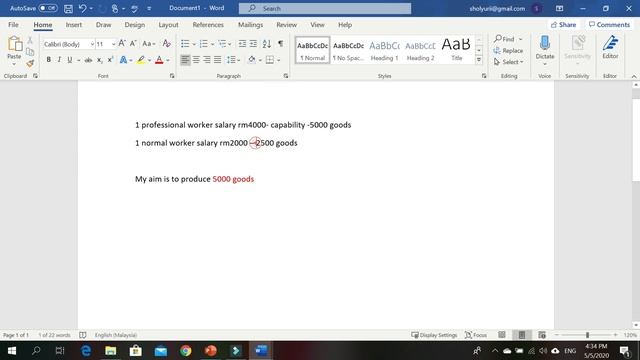Viewport: 640px width, 360px height.
Task: Toggle Strikethrough formatting
Action: tap(88, 60)
